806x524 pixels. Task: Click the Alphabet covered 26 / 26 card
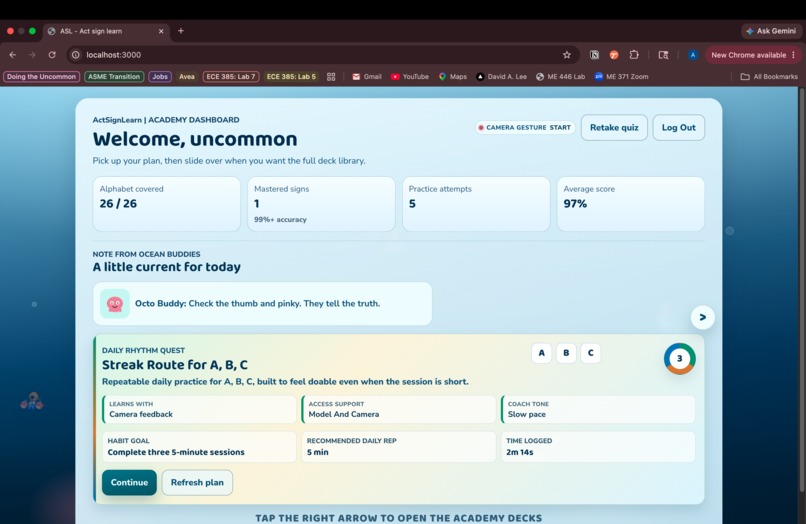(x=167, y=204)
